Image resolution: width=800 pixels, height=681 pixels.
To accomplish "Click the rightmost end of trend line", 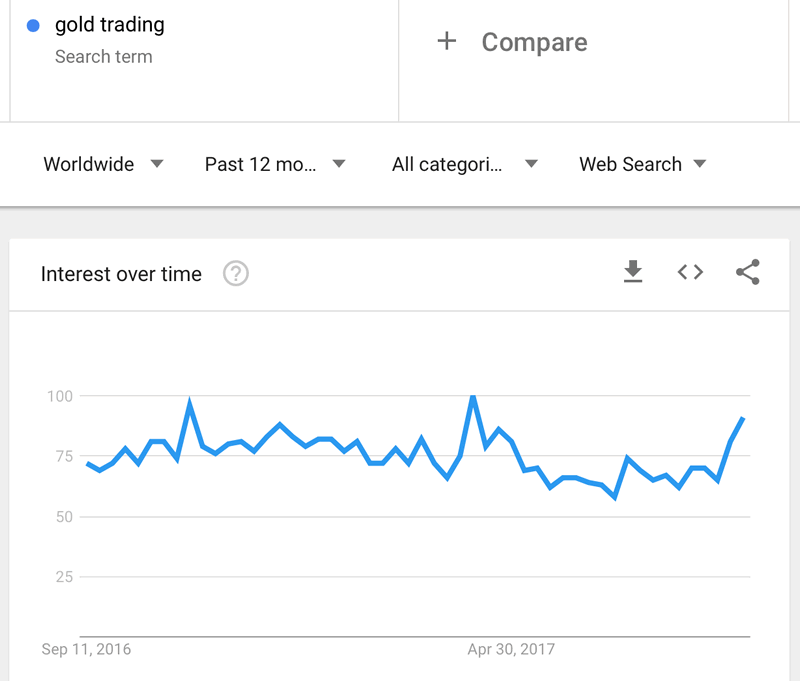I will (743, 418).
